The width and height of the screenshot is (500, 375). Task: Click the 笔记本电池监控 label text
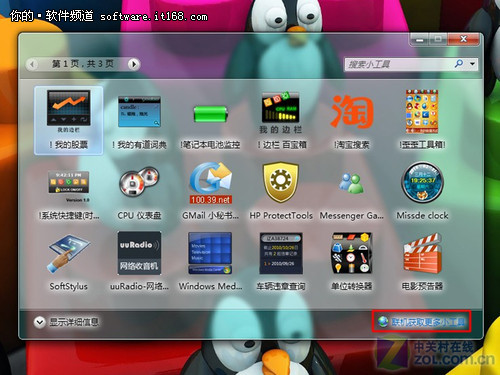point(210,145)
